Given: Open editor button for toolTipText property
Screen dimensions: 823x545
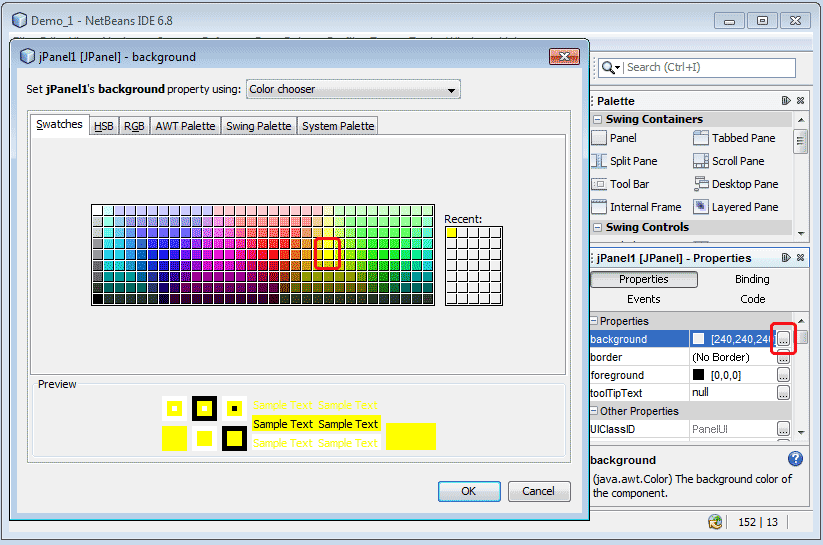Looking at the screenshot, I should pyautogui.click(x=783, y=393).
